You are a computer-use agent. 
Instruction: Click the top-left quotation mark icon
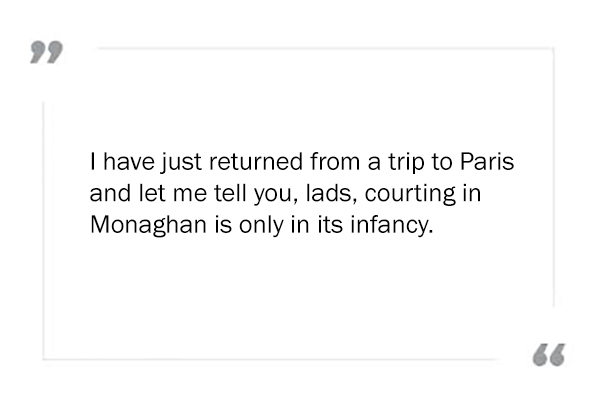[x=46, y=52]
